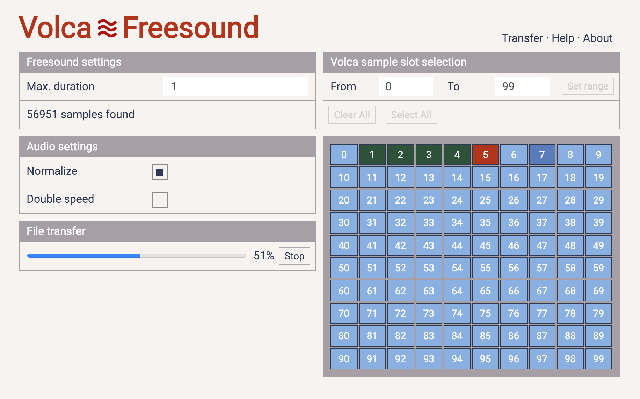Deselect green sample slot 1
640x399 pixels.
[x=372, y=155]
